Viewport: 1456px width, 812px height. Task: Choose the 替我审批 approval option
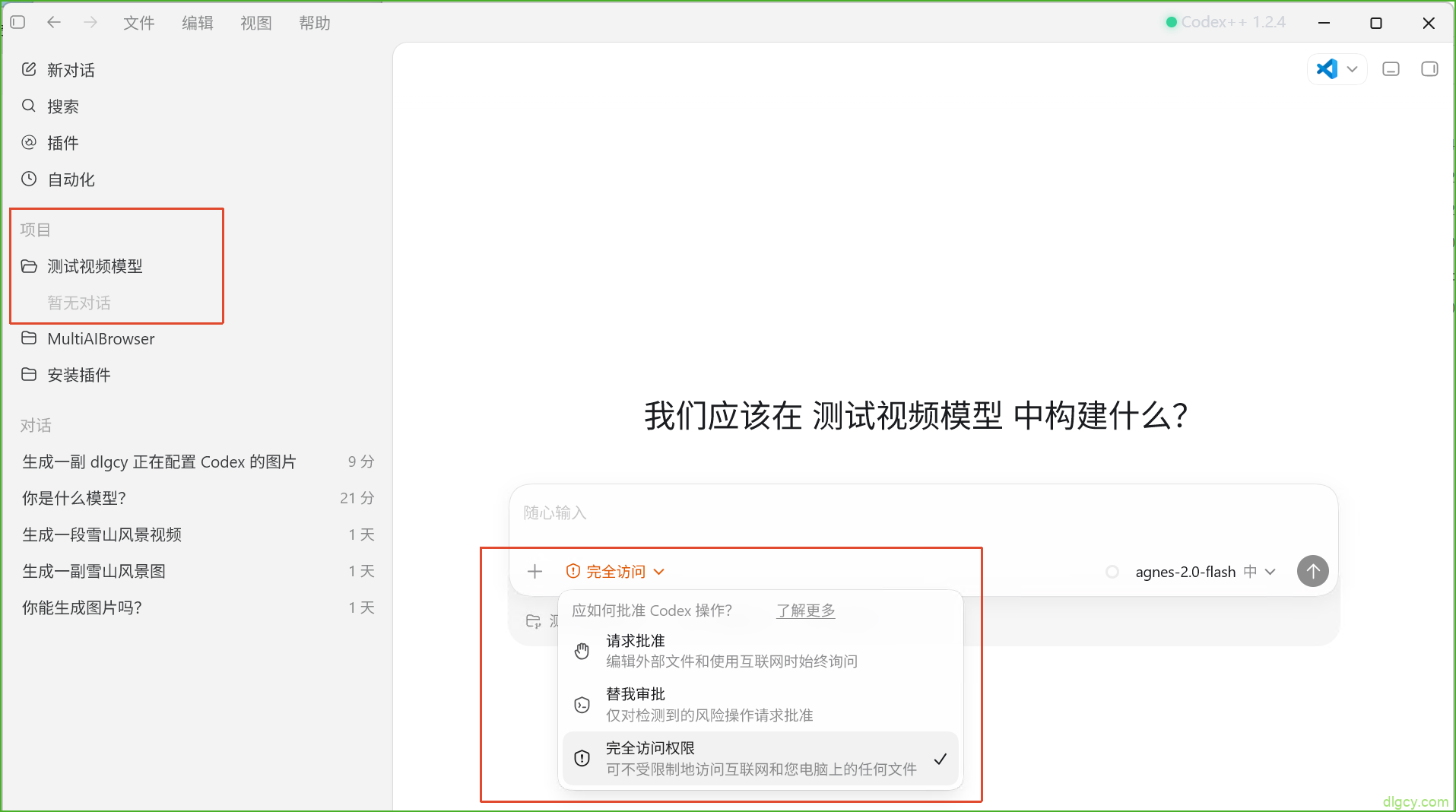pos(760,705)
